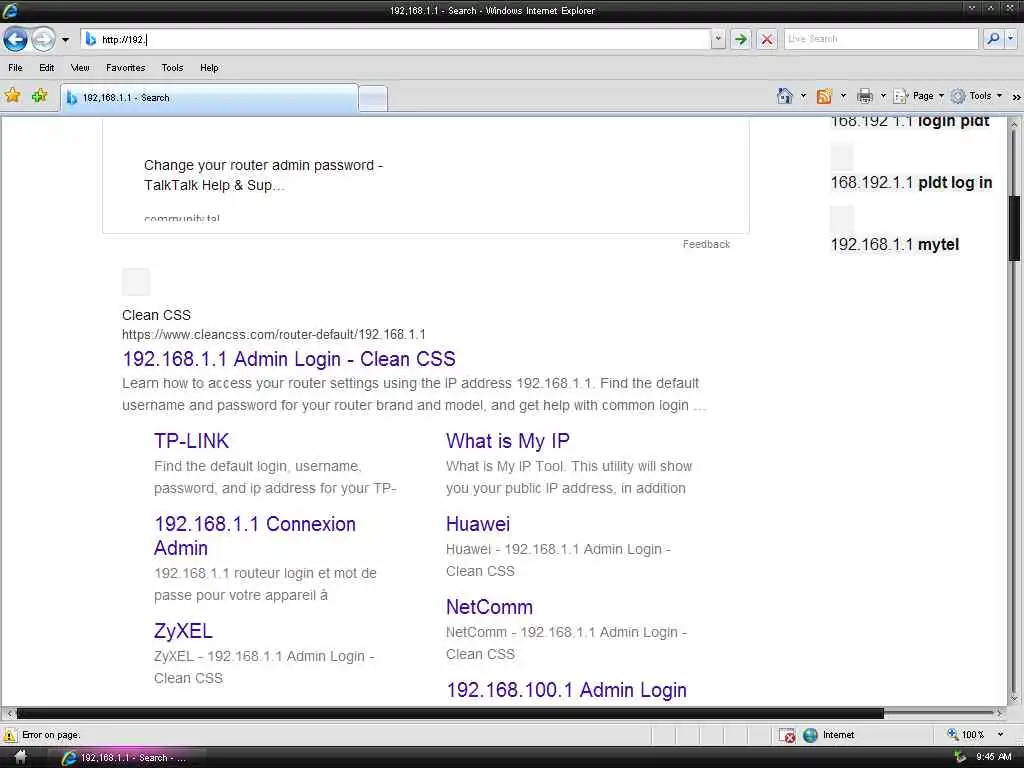Click the search magnifier button
Viewport: 1024px width, 768px height.
[x=993, y=39]
